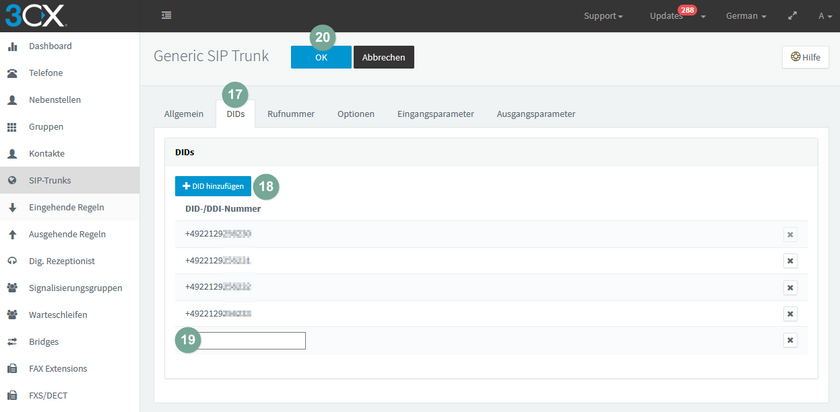Click the SIP-Trunks globe icon
Image resolution: width=840 pixels, height=412 pixels.
click(12, 181)
